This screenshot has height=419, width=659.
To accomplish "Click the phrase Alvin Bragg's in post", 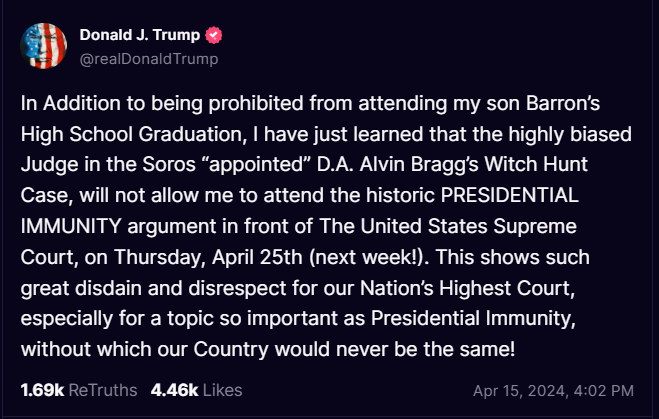I will pos(419,164).
